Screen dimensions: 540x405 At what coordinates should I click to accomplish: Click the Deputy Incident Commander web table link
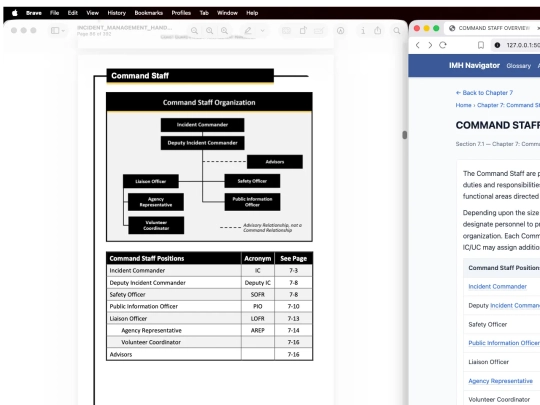515,305
